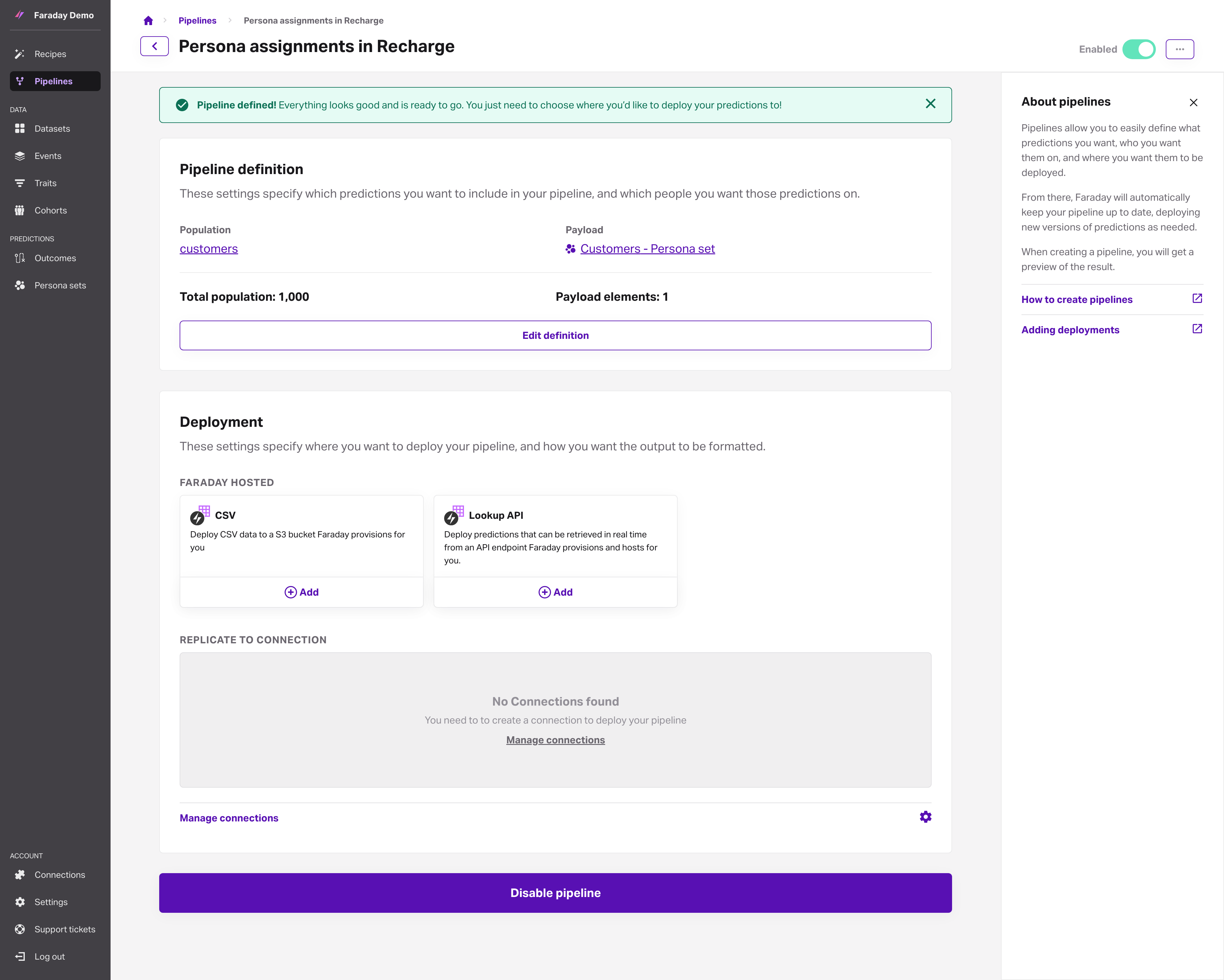This screenshot has width=1224, height=980.
Task: Select Datasets label in the sidebar
Action: click(x=52, y=128)
